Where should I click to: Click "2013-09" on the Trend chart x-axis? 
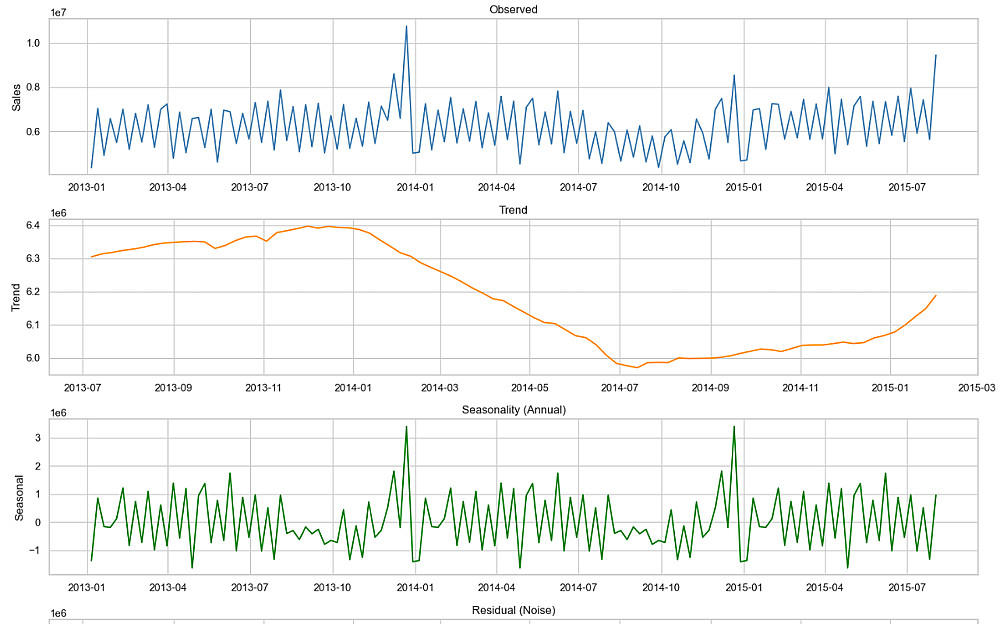pos(173,388)
